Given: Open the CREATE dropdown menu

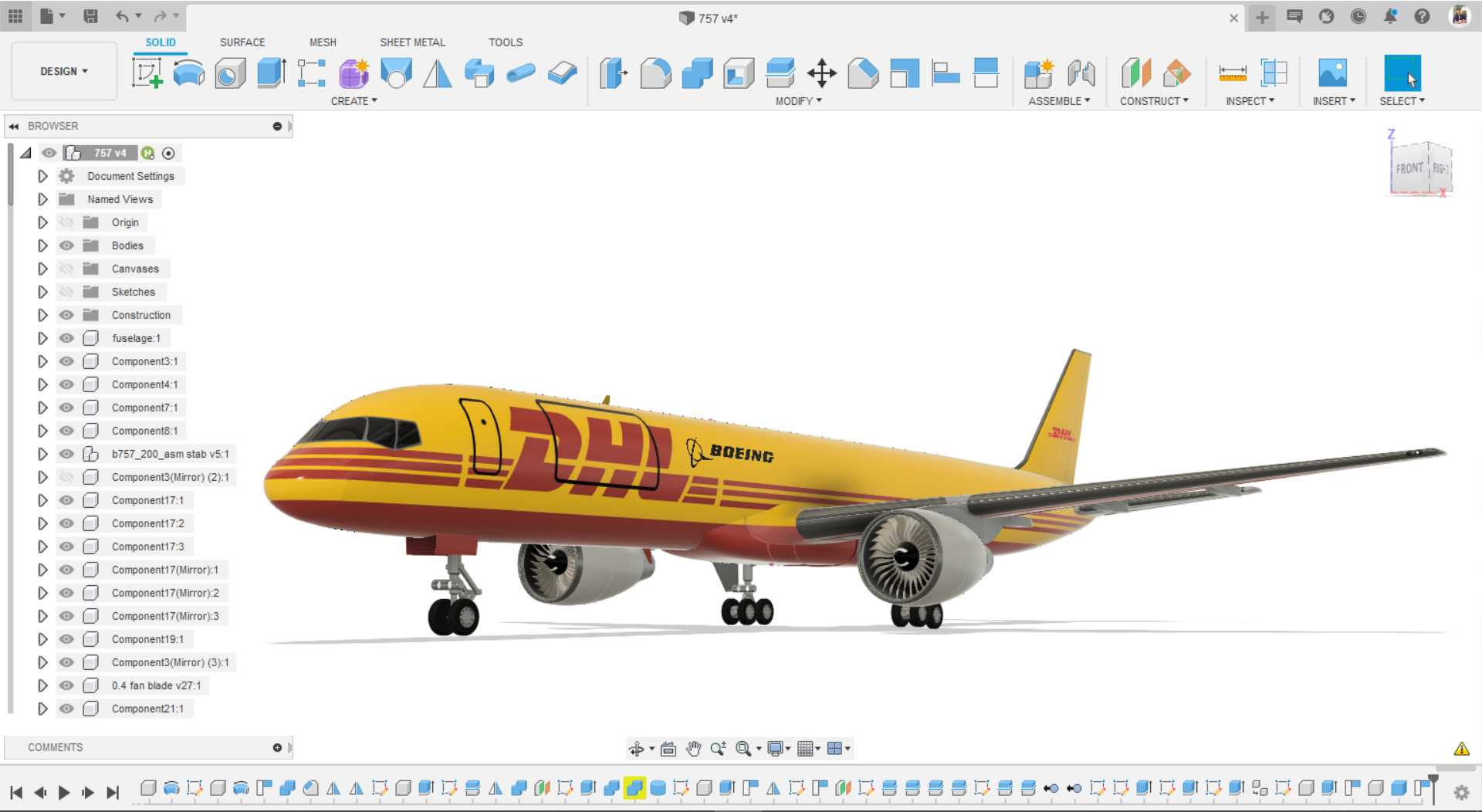Looking at the screenshot, I should point(354,101).
